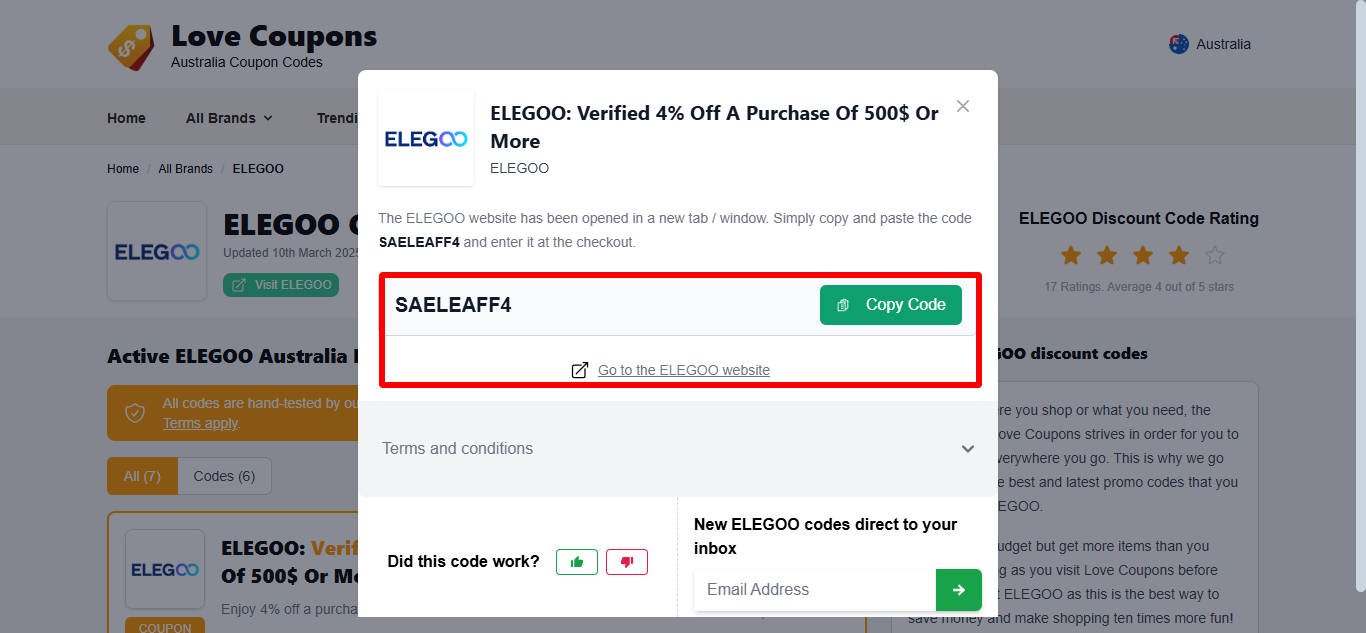Vote thumbs up for this code

click(577, 562)
